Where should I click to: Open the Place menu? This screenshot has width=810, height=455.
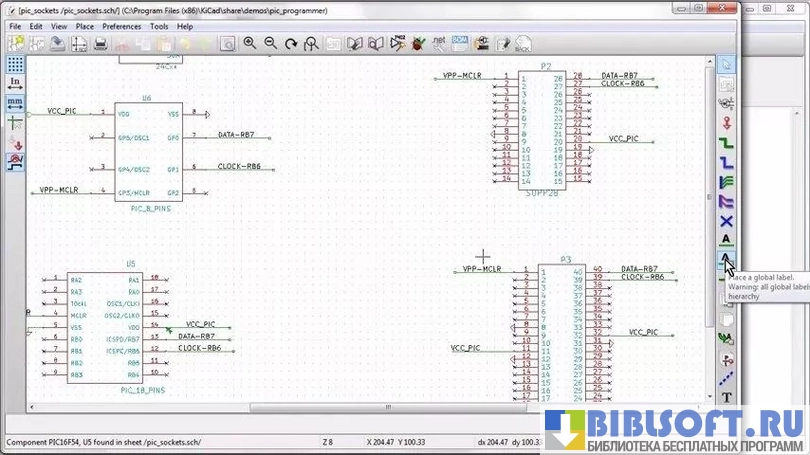click(x=85, y=26)
